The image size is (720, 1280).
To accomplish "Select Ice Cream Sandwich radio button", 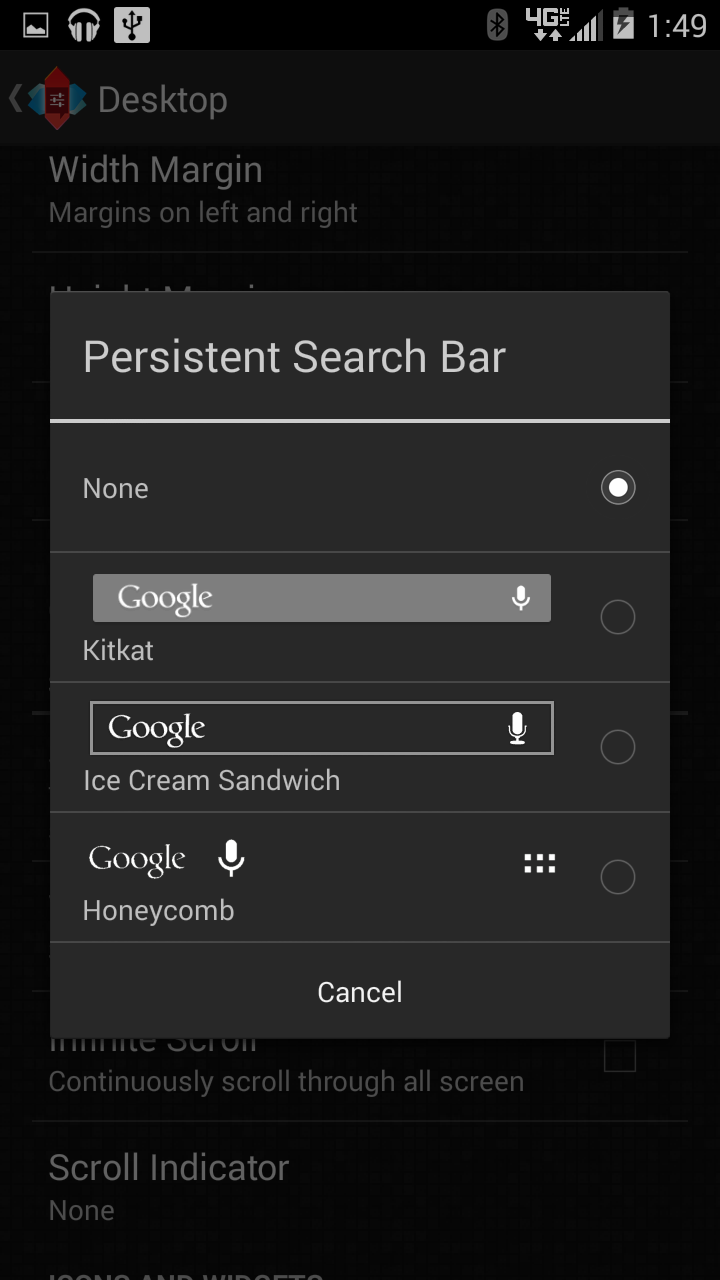I will tap(618, 747).
